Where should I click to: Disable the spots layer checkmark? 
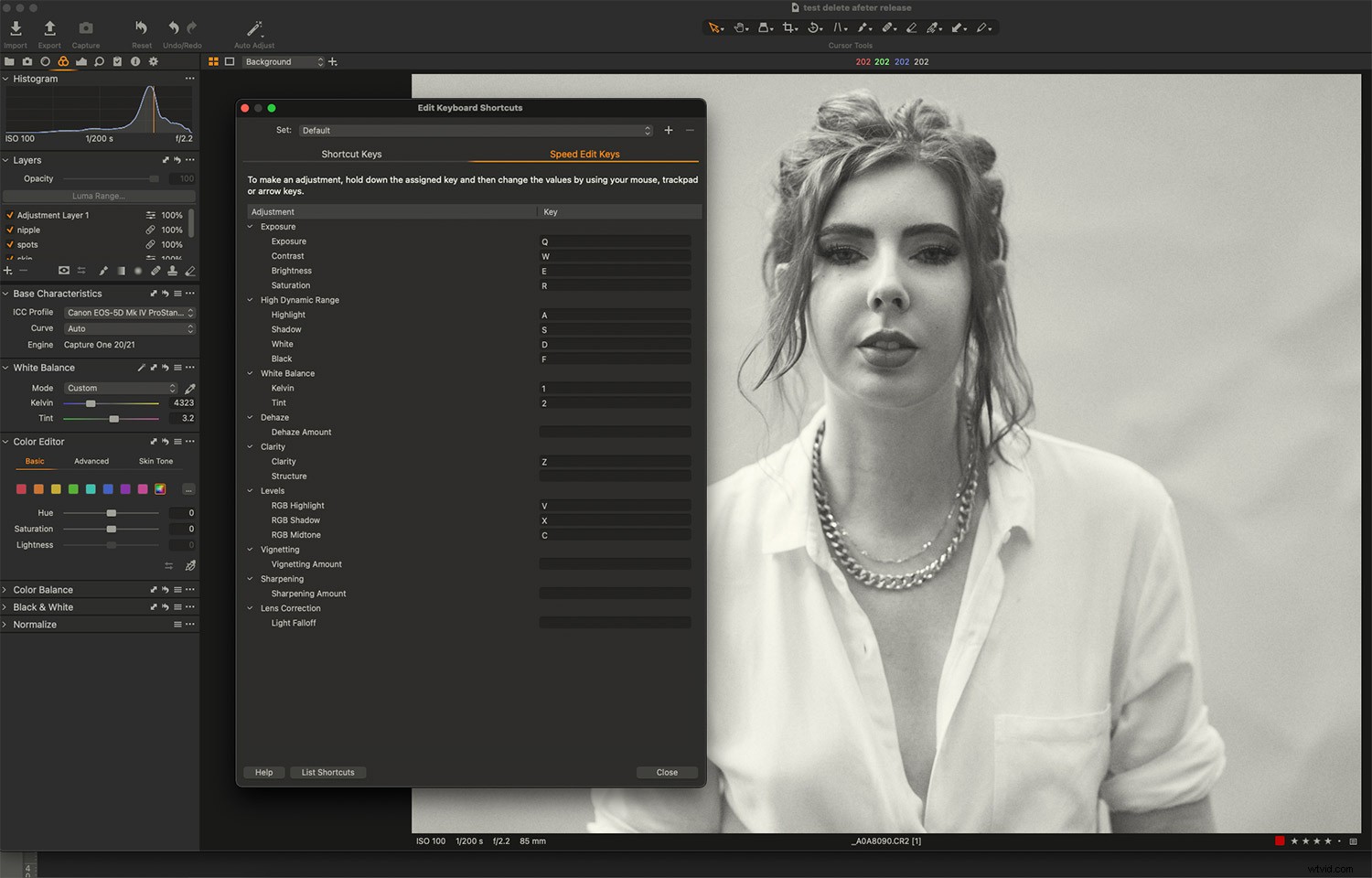(x=9, y=244)
